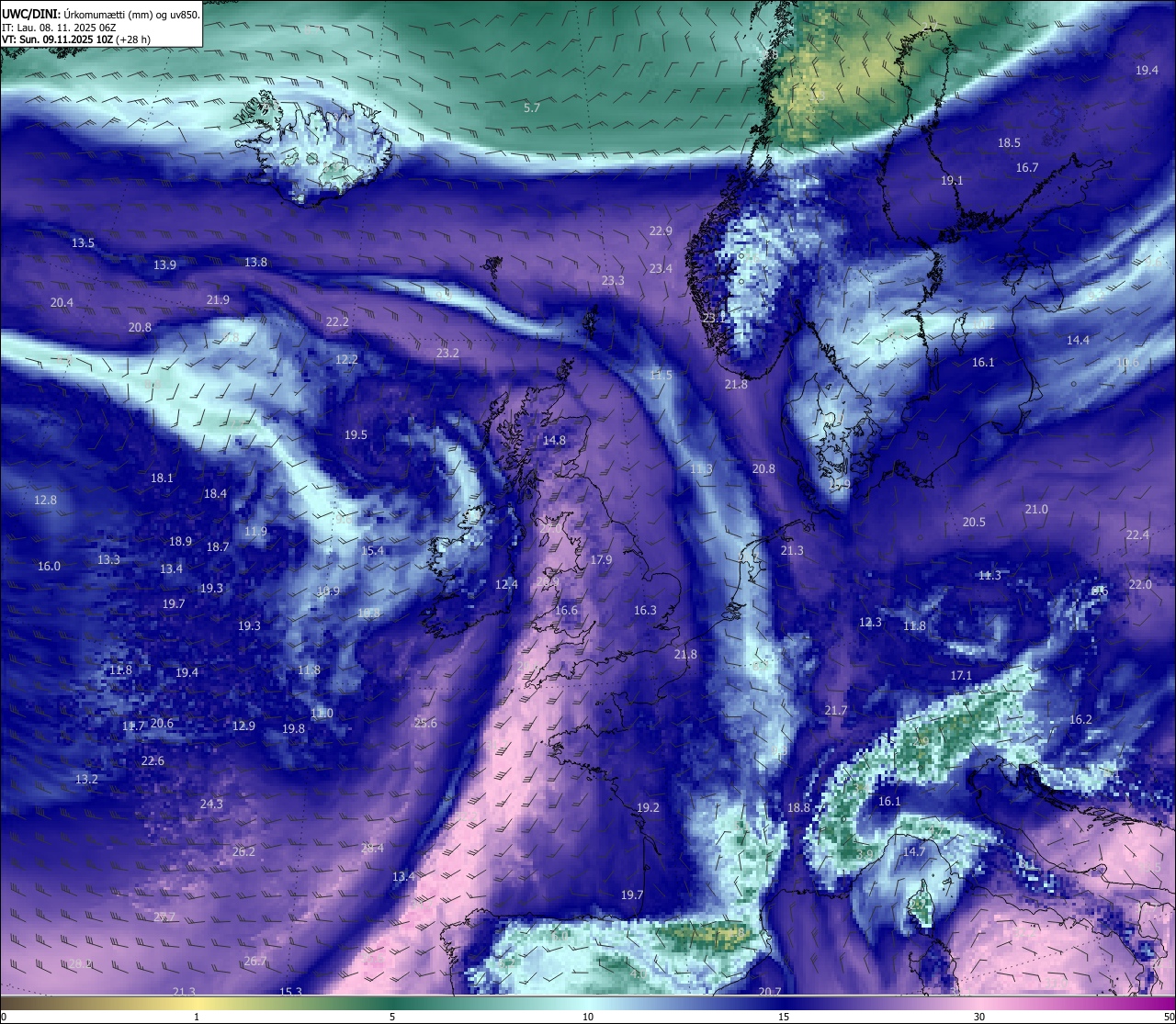This screenshot has width=1176, height=1024.
Task: Click the map value 23.3
Action: coord(613,281)
